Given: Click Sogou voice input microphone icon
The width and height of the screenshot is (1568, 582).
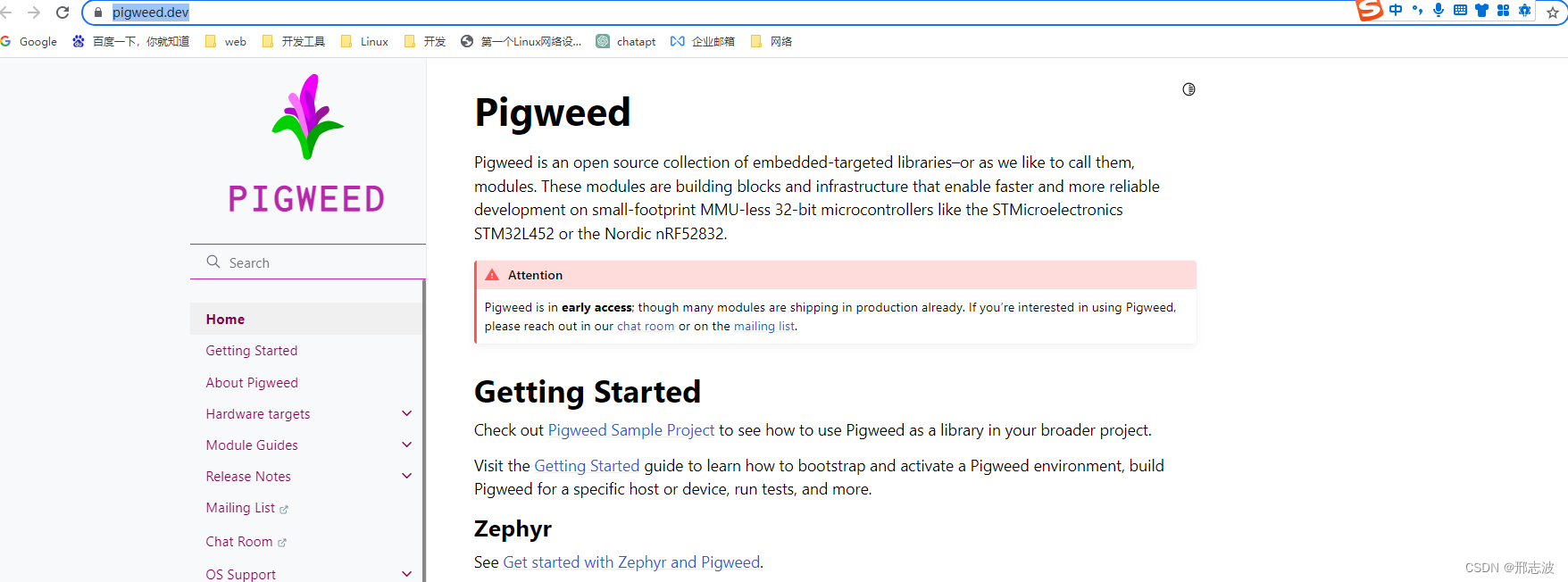Looking at the screenshot, I should click(x=1439, y=10).
